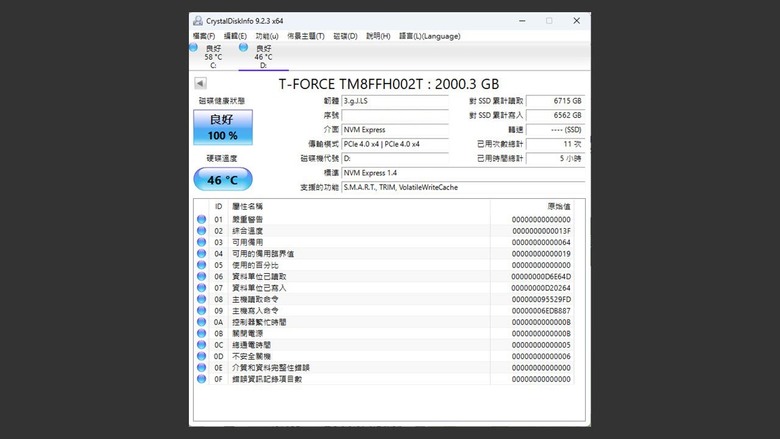Select the 主機讀取命令 attribute row name
The height and width of the screenshot is (439, 780).
pyautogui.click(x=255, y=299)
